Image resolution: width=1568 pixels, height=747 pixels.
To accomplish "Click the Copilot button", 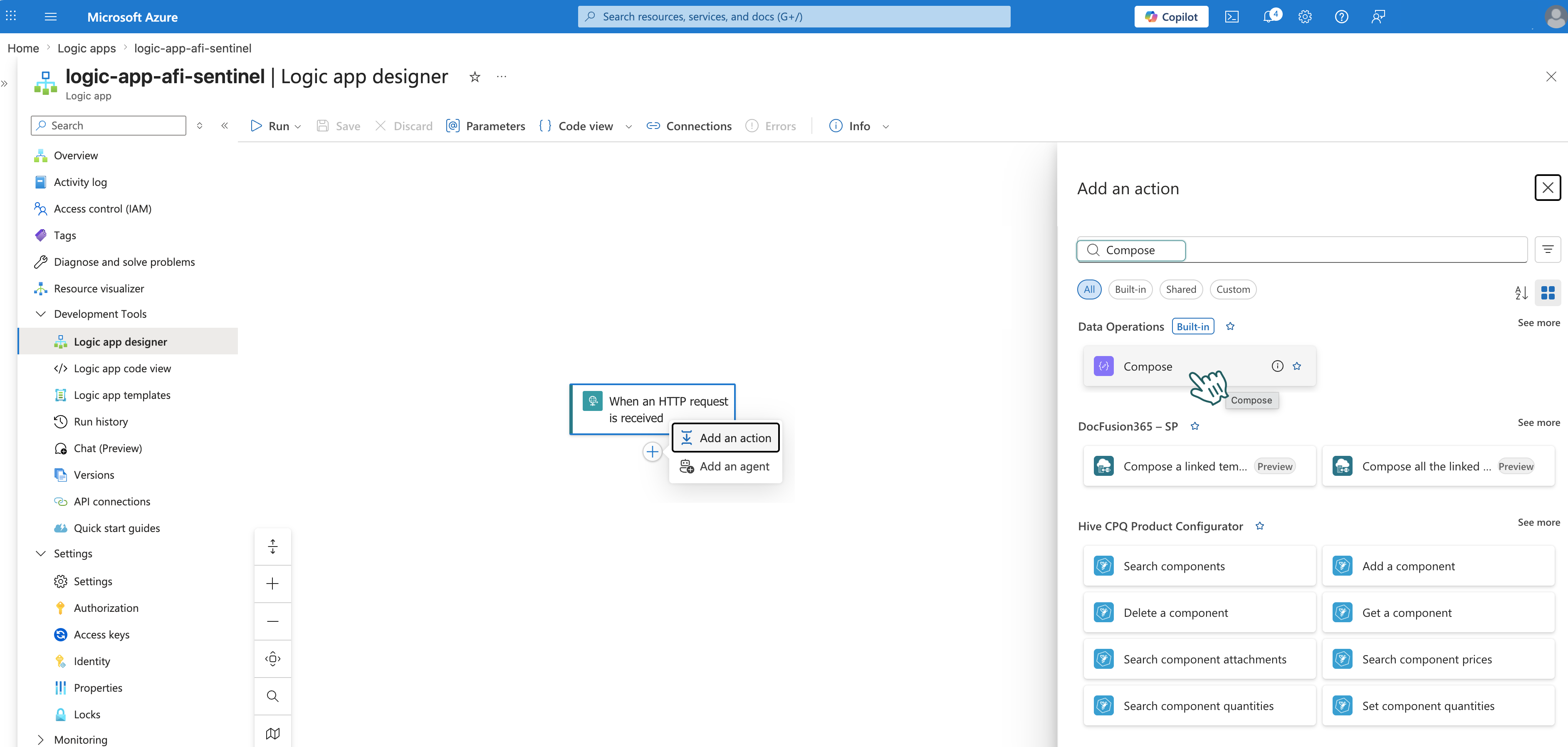I will 1170,17.
